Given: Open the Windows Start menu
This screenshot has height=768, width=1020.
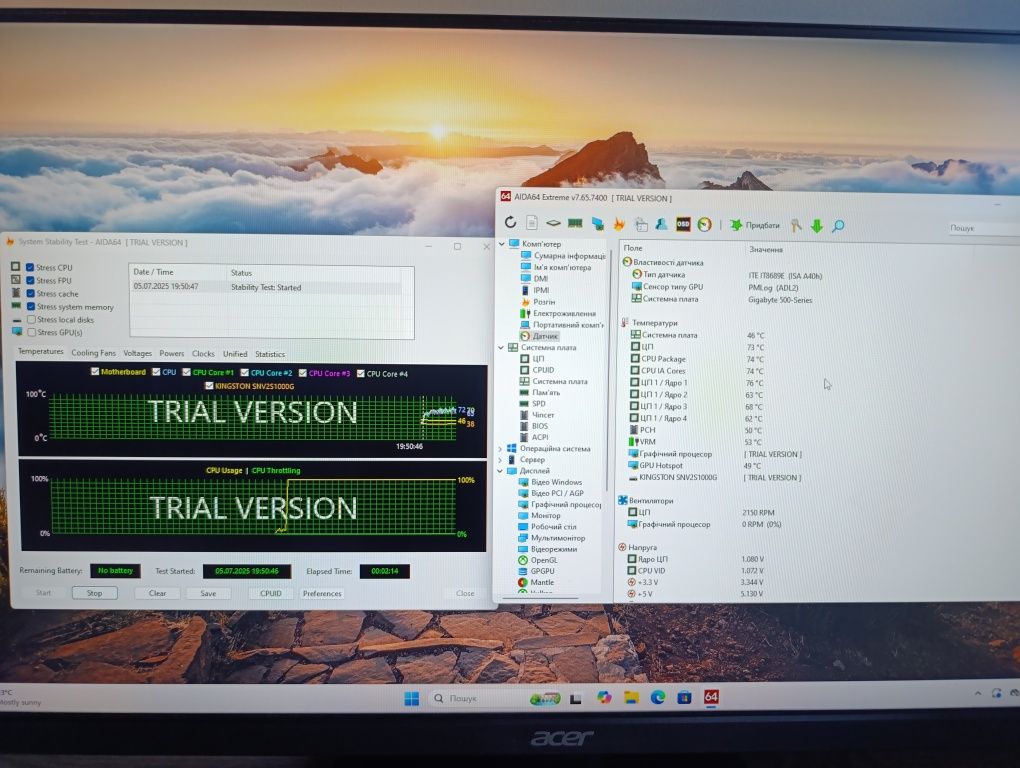Looking at the screenshot, I should [412, 698].
